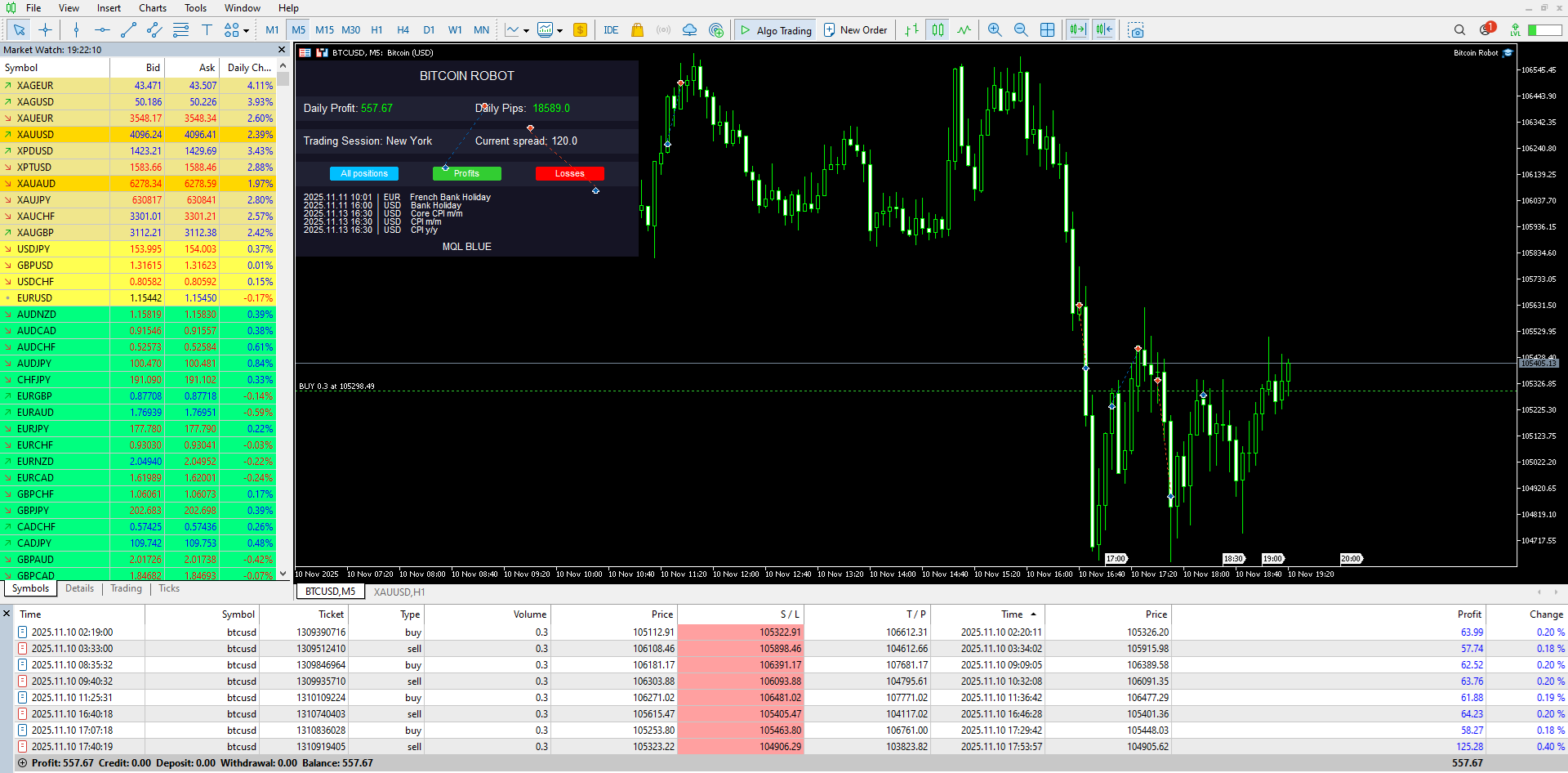
Task: Sort Market Watch by Bid column
Action: [x=137, y=68]
